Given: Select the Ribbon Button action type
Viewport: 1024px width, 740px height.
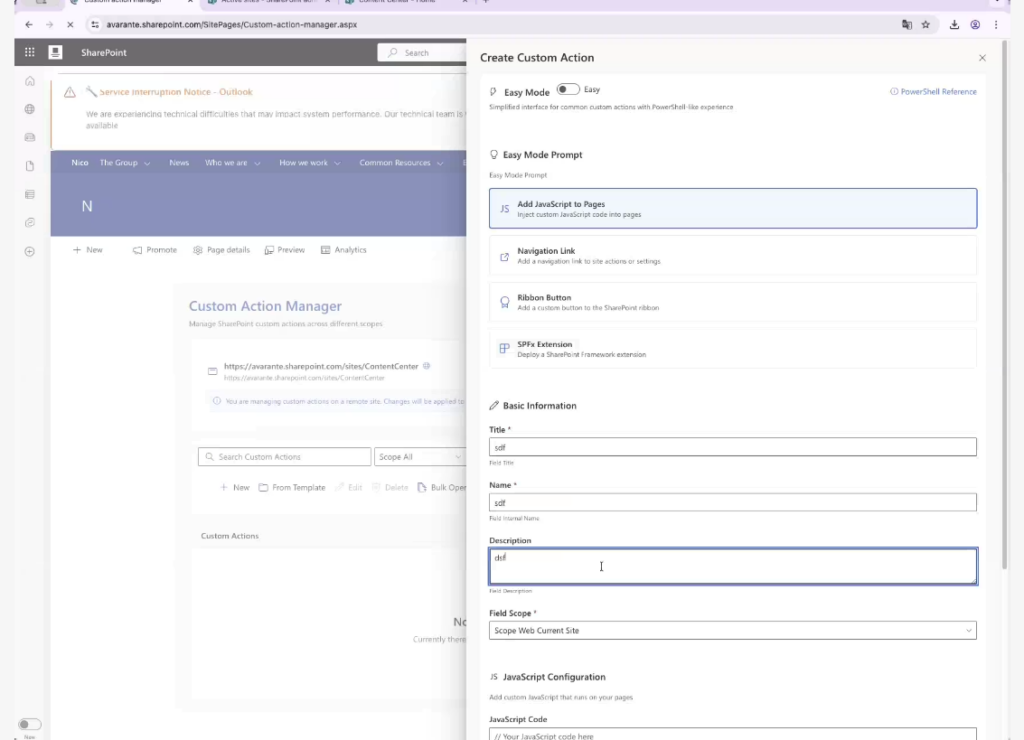Looking at the screenshot, I should click(x=732, y=302).
